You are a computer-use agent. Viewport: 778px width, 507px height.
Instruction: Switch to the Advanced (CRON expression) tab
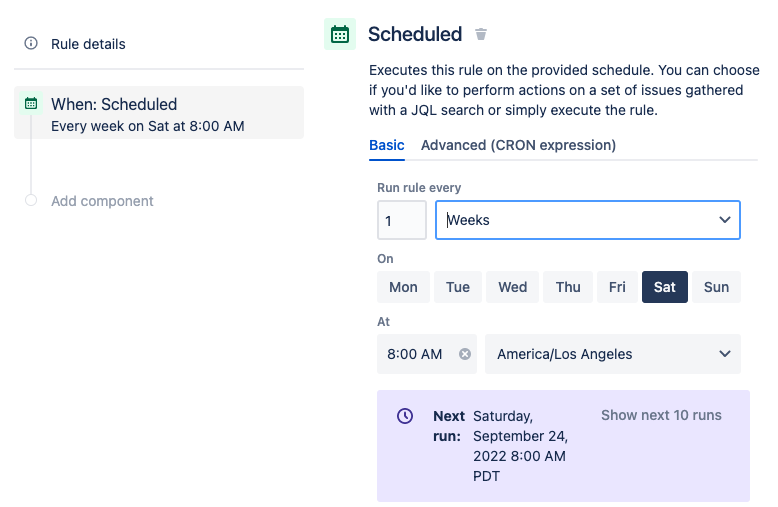(x=518, y=145)
